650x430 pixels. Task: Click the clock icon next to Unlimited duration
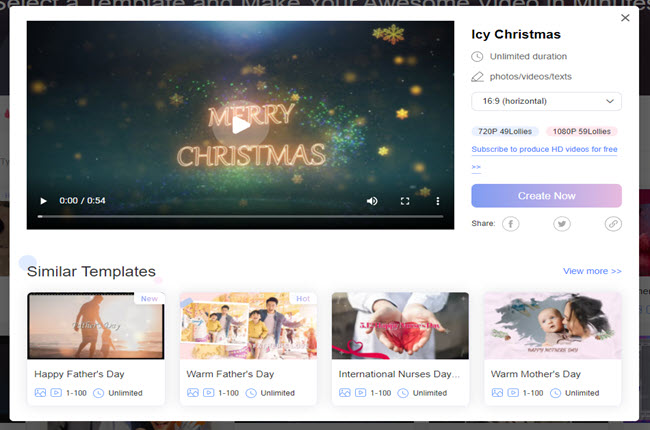point(477,56)
